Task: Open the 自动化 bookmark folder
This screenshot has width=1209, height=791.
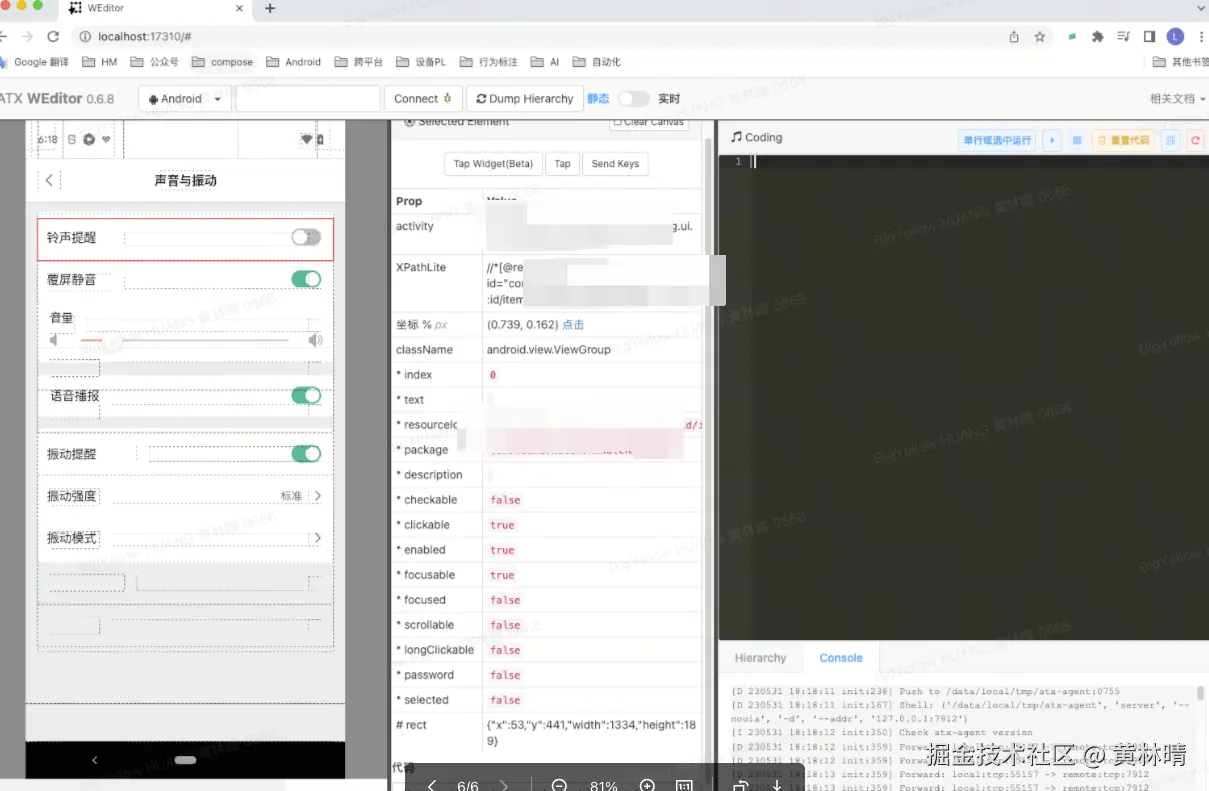Action: [596, 62]
